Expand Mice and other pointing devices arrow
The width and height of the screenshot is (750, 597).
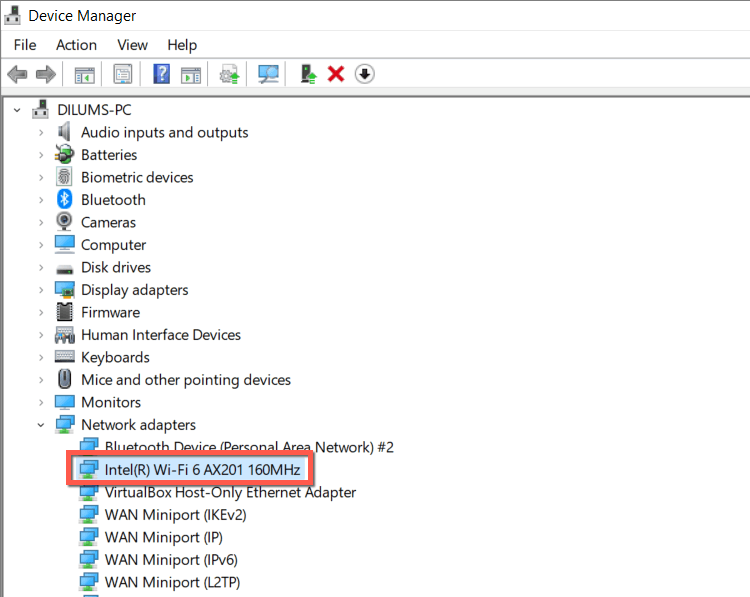click(x=41, y=380)
